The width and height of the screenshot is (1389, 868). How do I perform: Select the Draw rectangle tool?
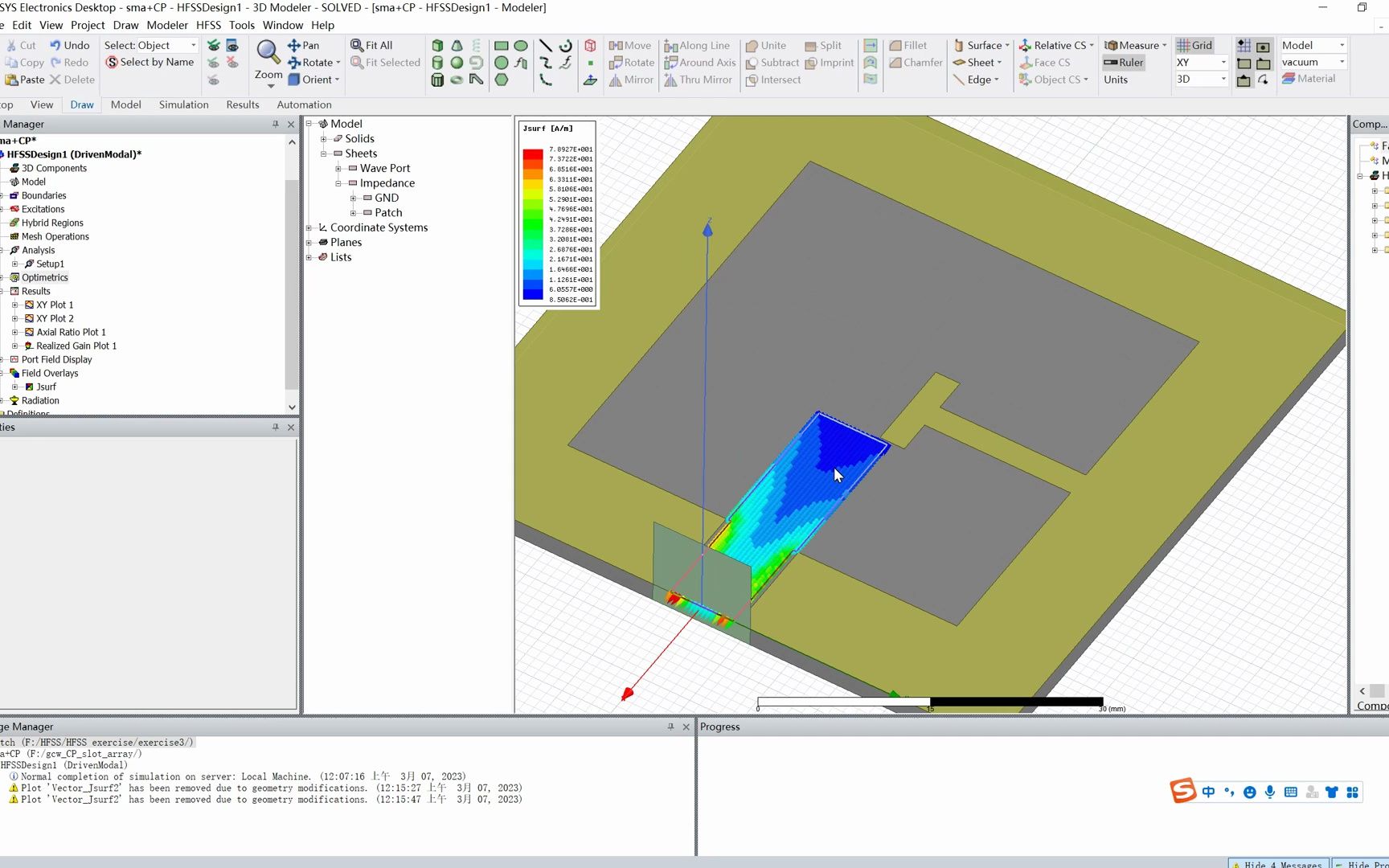pos(502,46)
